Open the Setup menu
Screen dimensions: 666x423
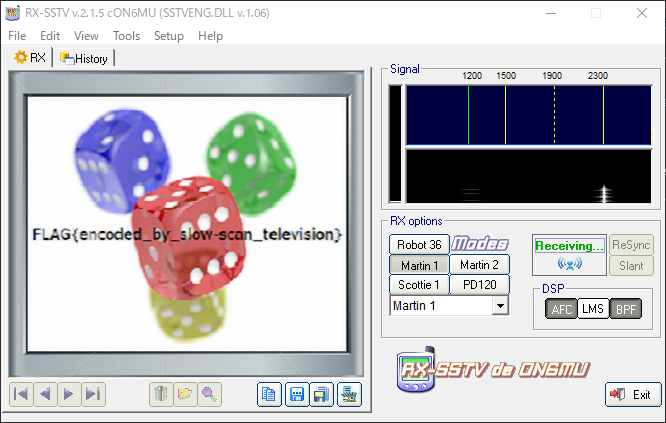point(169,36)
